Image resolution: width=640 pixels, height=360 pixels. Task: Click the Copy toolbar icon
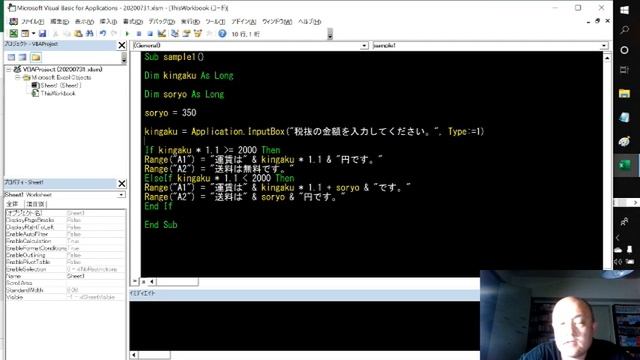point(67,33)
